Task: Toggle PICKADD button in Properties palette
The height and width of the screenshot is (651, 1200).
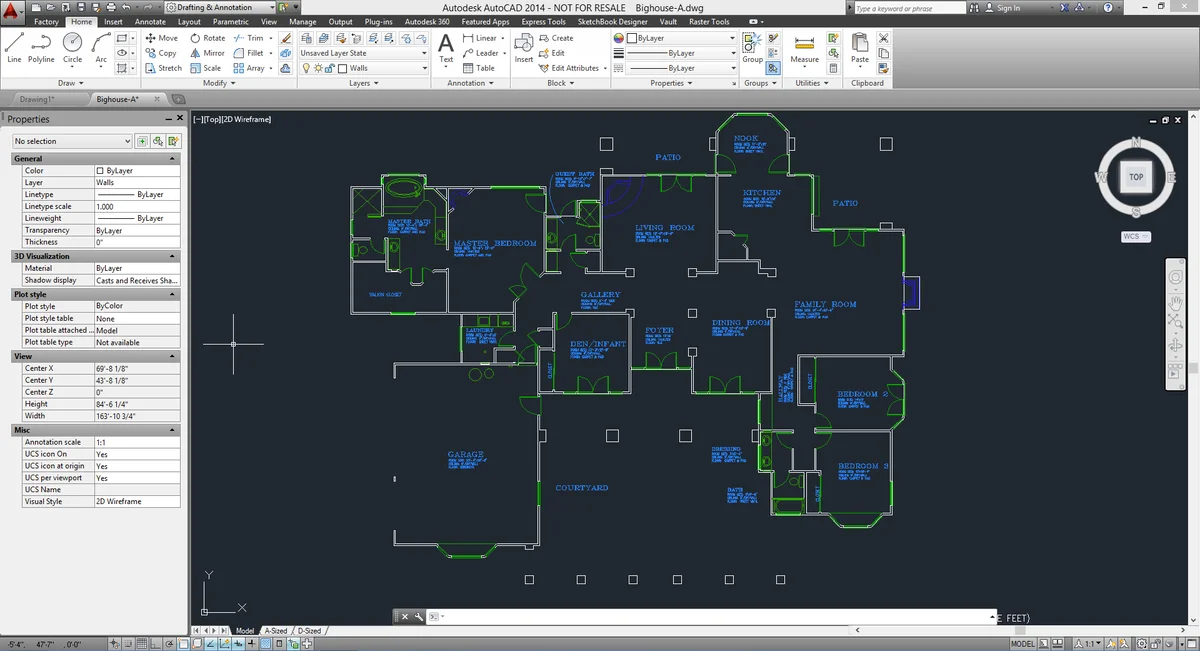Action: pos(143,141)
